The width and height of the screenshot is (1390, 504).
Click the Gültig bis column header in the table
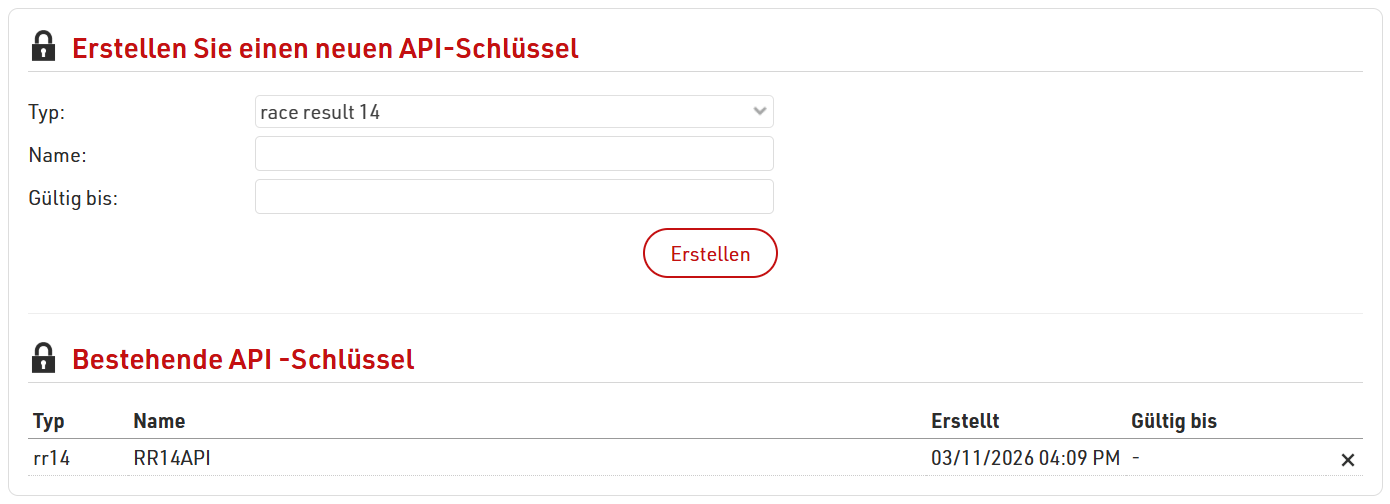pyautogui.click(x=1174, y=421)
